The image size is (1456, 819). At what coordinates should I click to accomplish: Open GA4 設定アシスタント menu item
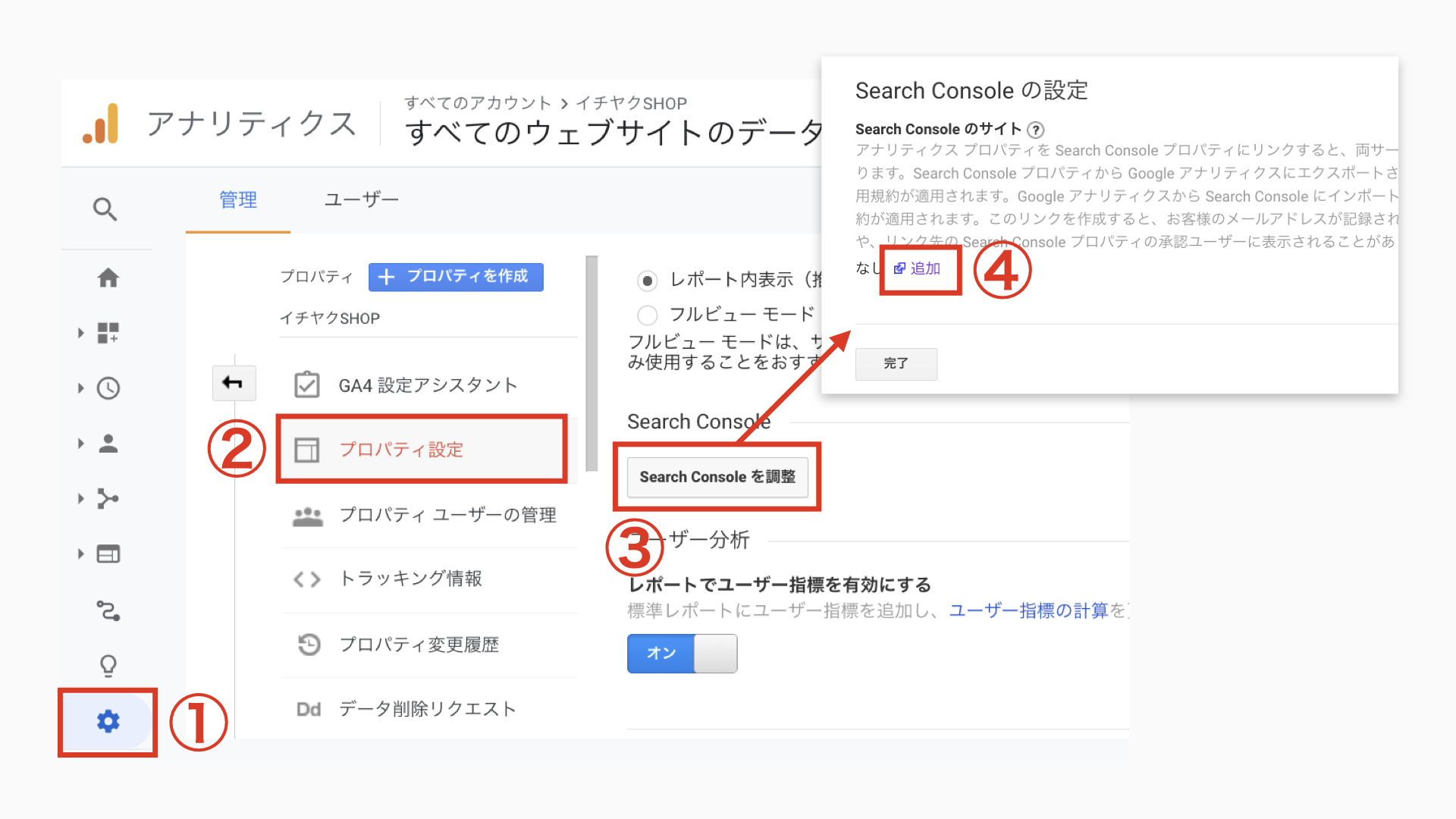429,385
